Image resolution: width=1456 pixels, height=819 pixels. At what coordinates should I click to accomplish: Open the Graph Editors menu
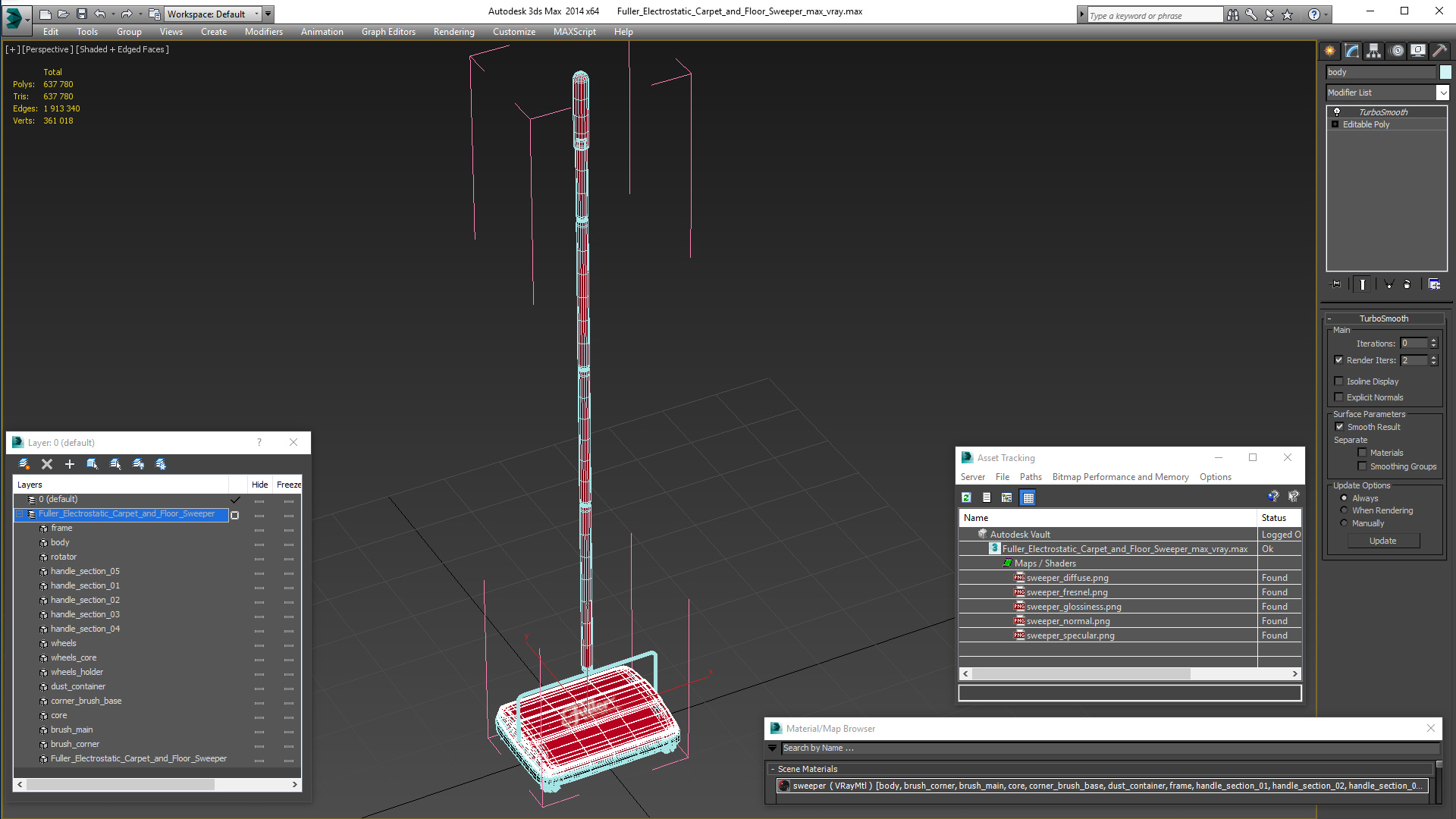(x=388, y=32)
